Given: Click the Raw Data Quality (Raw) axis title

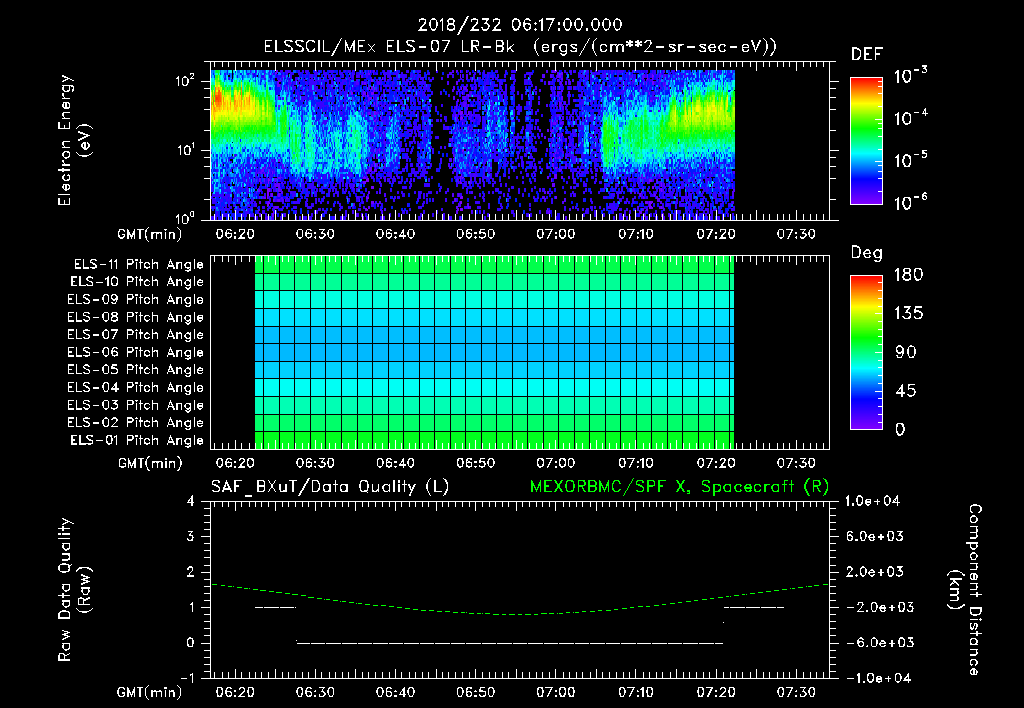Looking at the screenshot, I should (73, 588).
